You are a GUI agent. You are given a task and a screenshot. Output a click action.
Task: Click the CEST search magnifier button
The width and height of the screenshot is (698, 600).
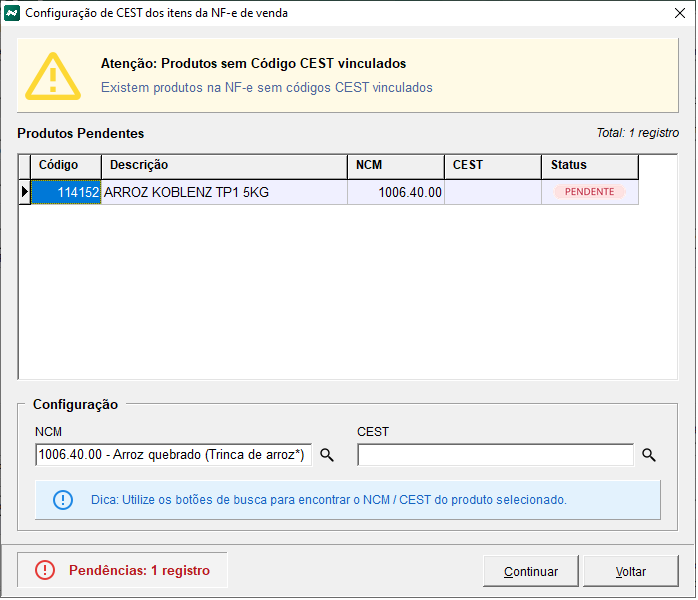[648, 455]
